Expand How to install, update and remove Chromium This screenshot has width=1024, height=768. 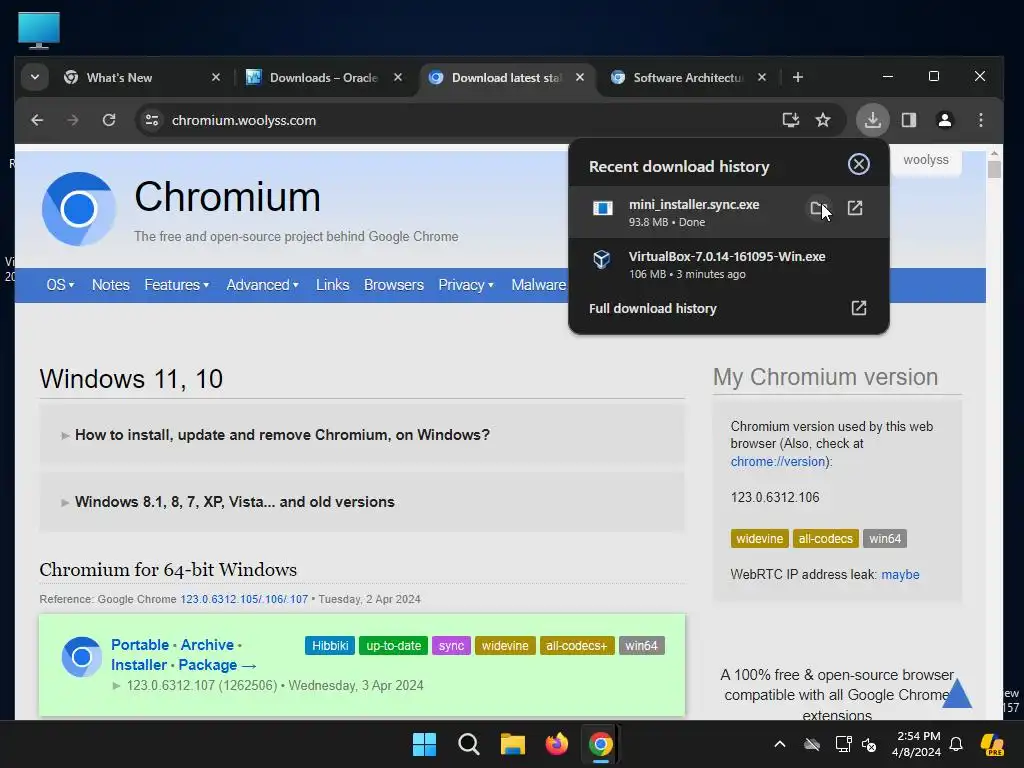[362, 435]
